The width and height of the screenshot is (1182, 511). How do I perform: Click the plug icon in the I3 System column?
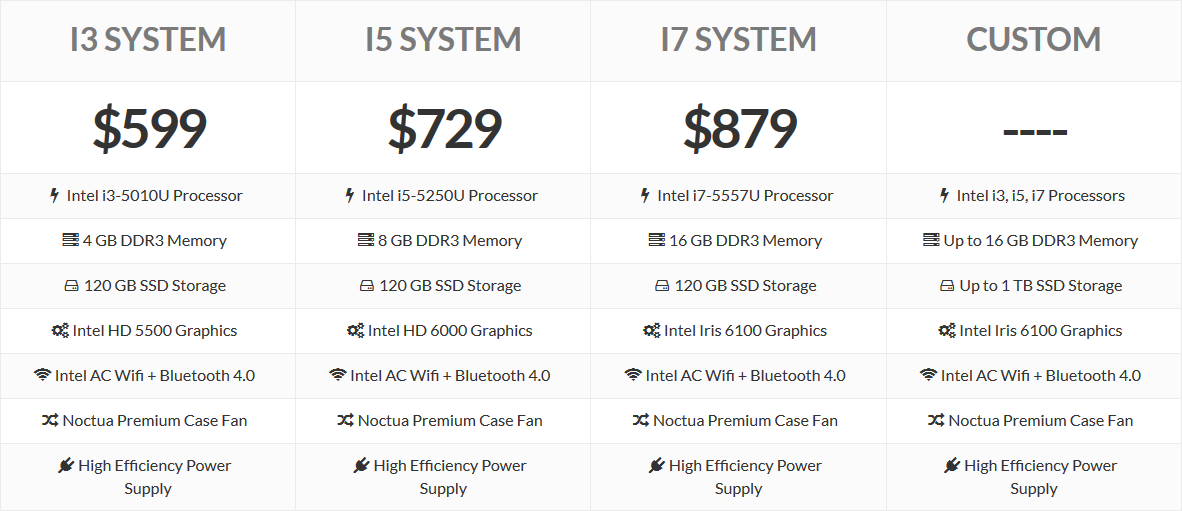coord(66,466)
